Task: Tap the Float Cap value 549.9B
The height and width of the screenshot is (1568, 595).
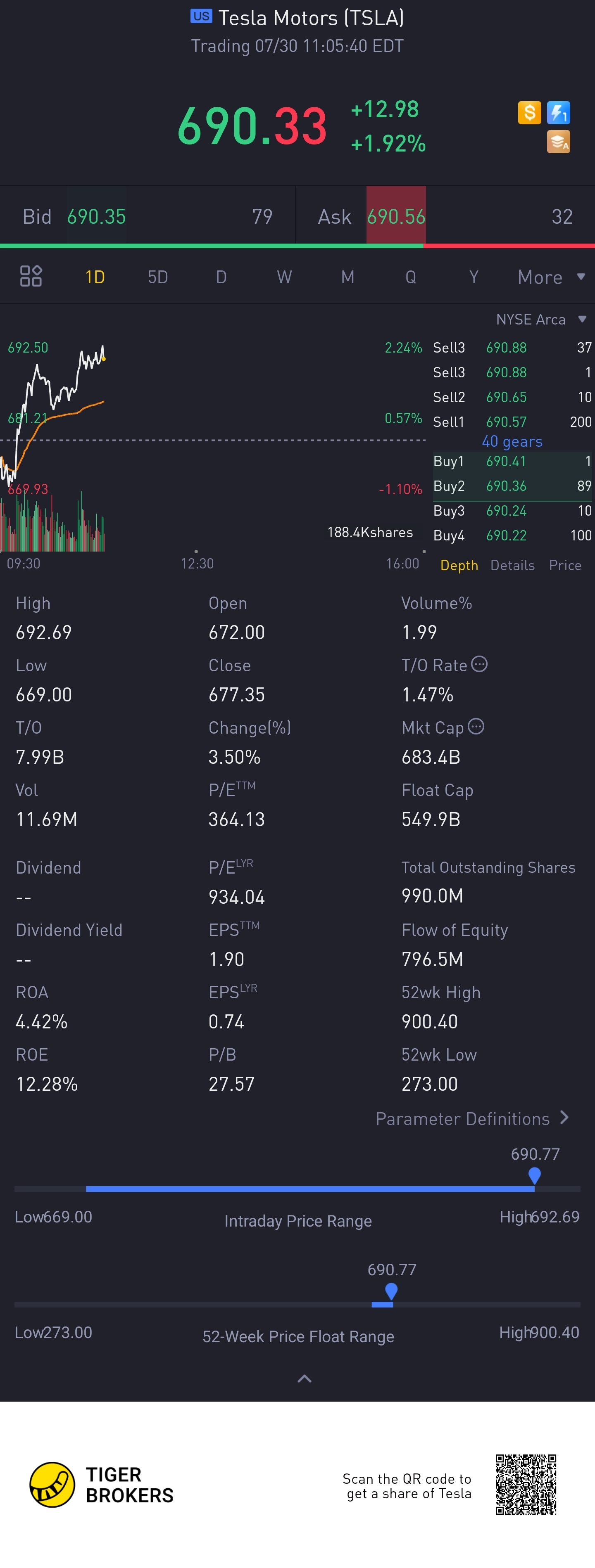Action: [431, 820]
